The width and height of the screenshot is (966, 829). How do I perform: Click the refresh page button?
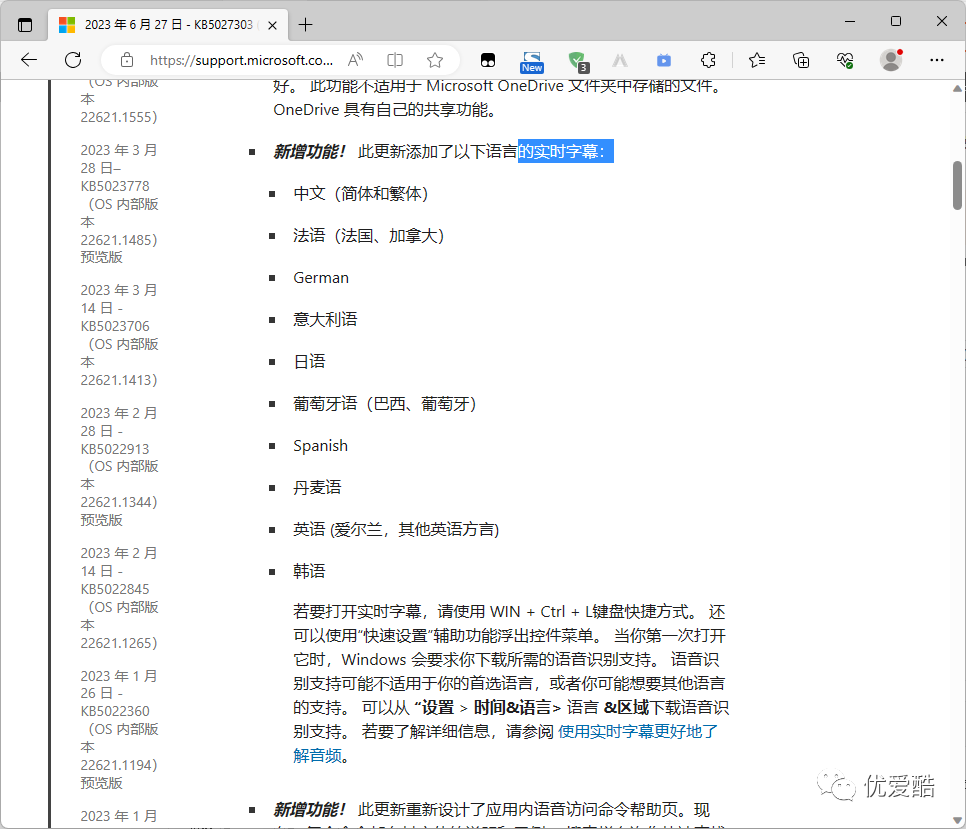tap(72, 60)
